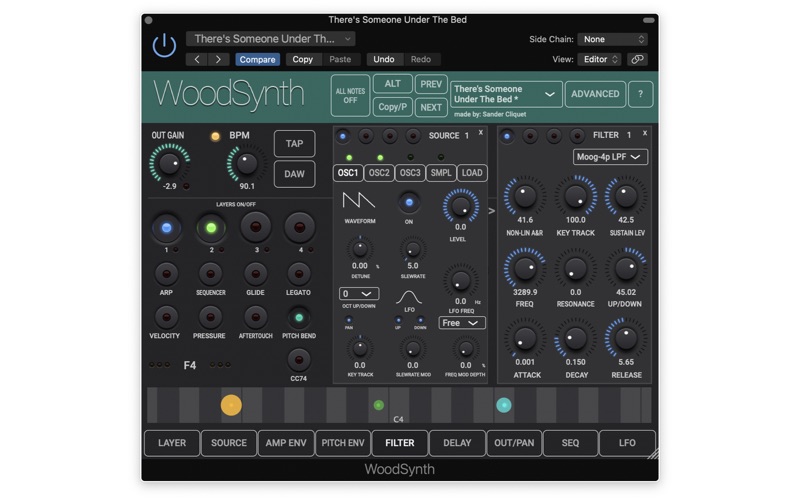Click the green dot on the keyboard strip

click(x=379, y=405)
